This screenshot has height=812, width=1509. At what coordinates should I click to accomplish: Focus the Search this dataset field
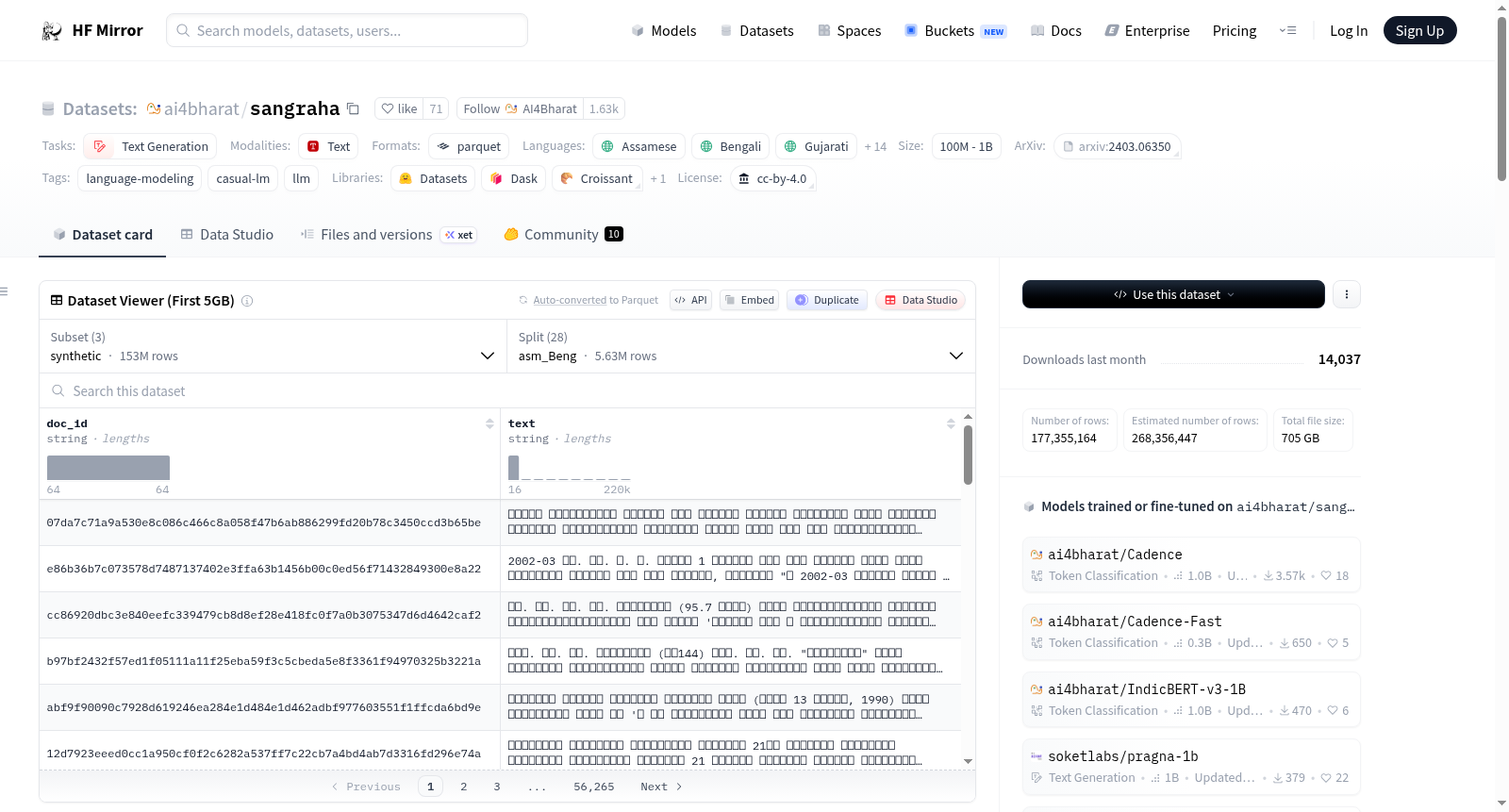click(x=507, y=391)
